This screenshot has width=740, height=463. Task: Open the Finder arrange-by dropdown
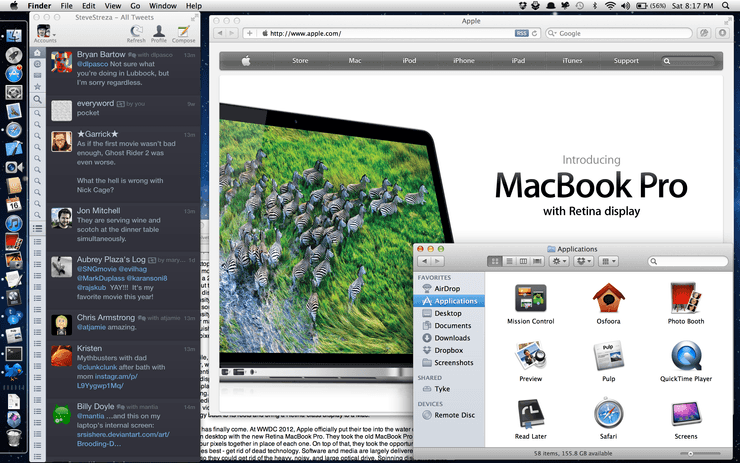click(x=608, y=261)
